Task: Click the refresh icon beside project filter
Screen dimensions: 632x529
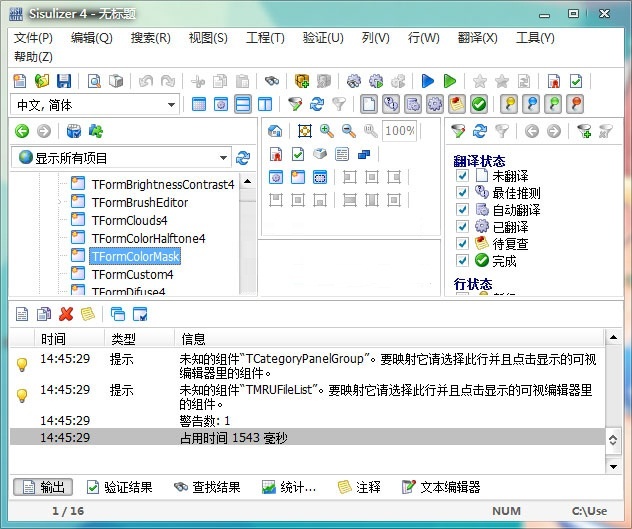Action: pos(242,157)
